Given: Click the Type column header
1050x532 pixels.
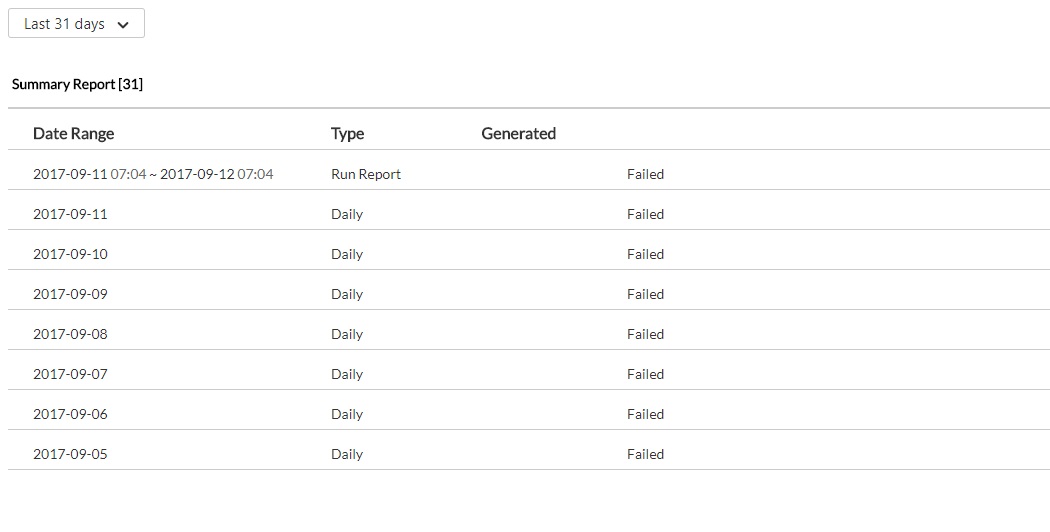Looking at the screenshot, I should point(347,133).
